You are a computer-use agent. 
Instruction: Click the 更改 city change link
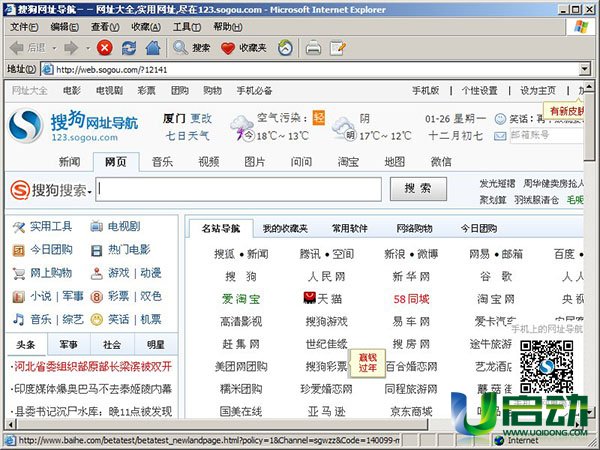click(x=201, y=118)
